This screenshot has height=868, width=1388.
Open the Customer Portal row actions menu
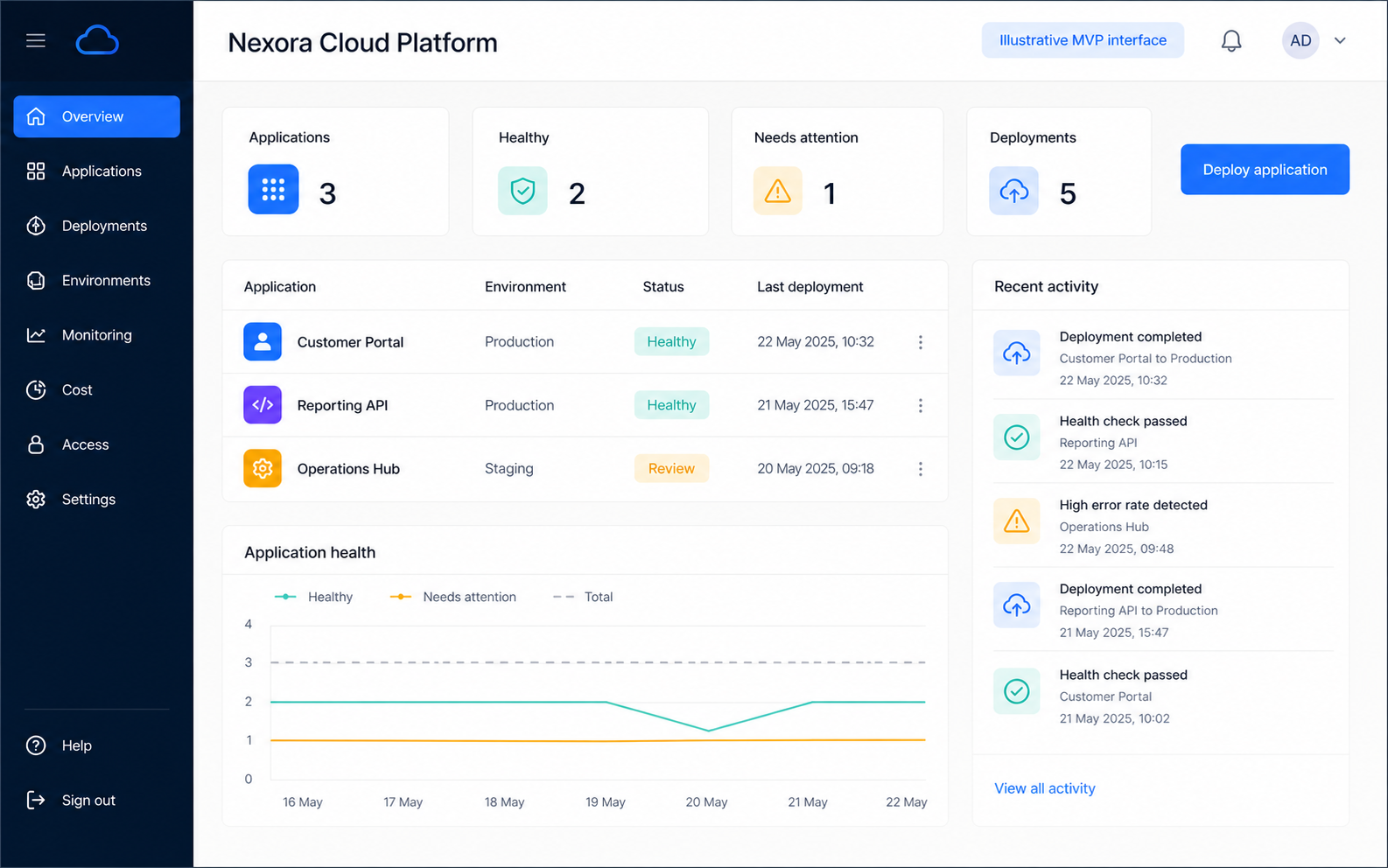(x=921, y=342)
